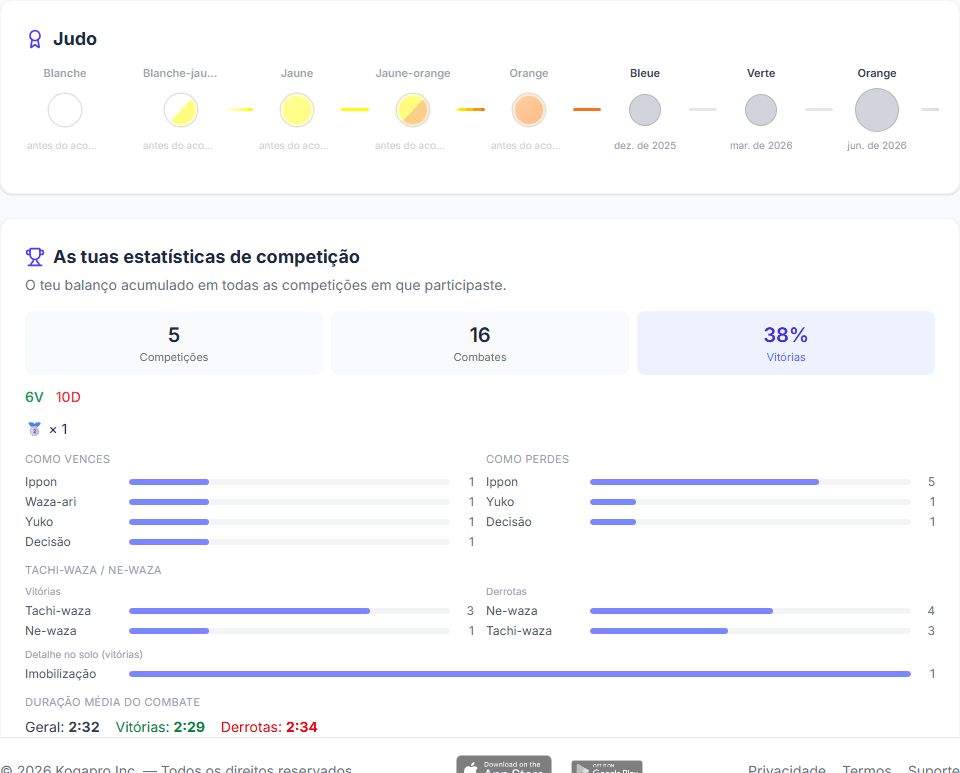Click the Judo ribbon badge icon

point(35,39)
